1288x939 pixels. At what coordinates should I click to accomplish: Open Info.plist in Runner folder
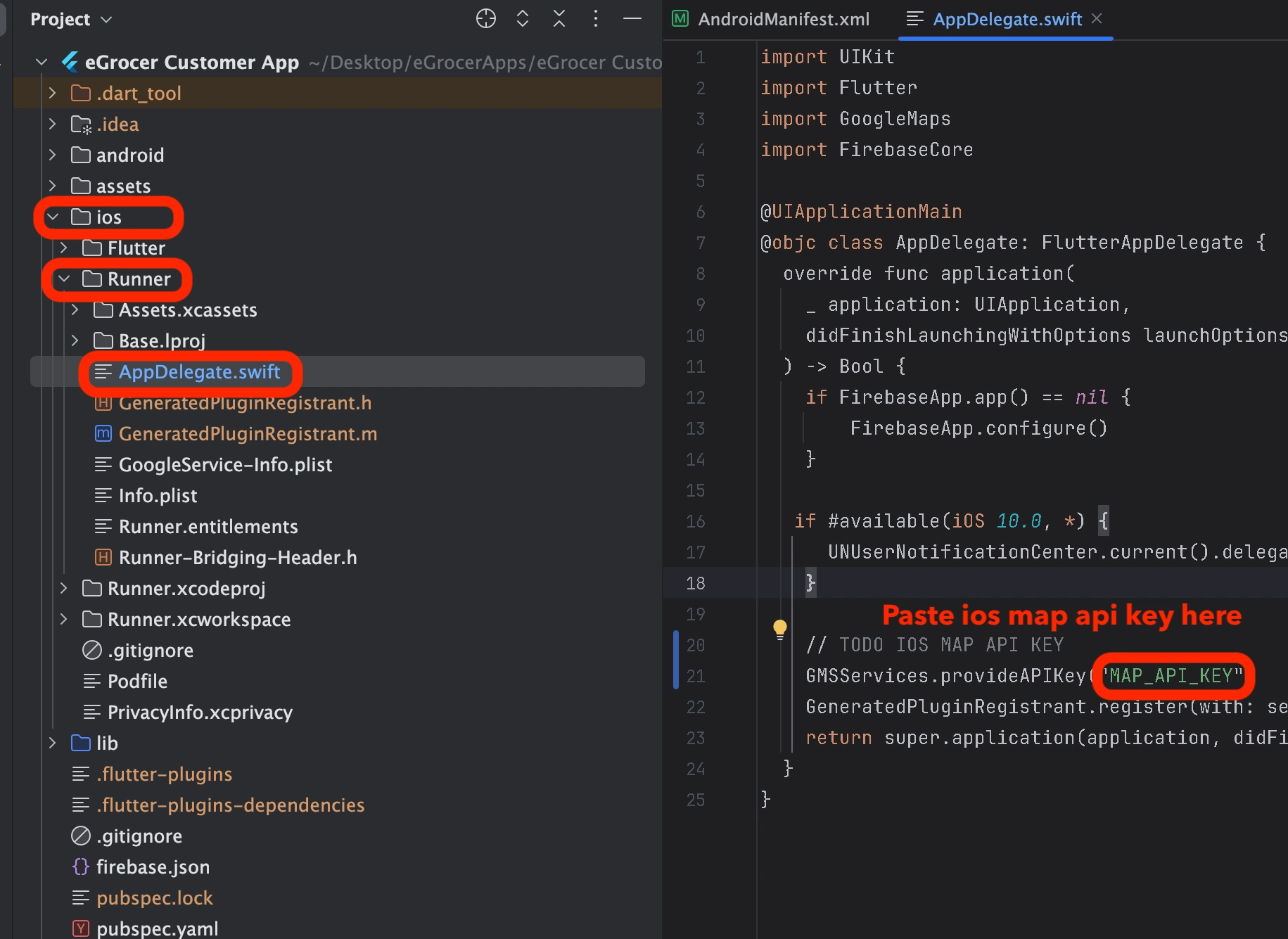pyautogui.click(x=158, y=496)
